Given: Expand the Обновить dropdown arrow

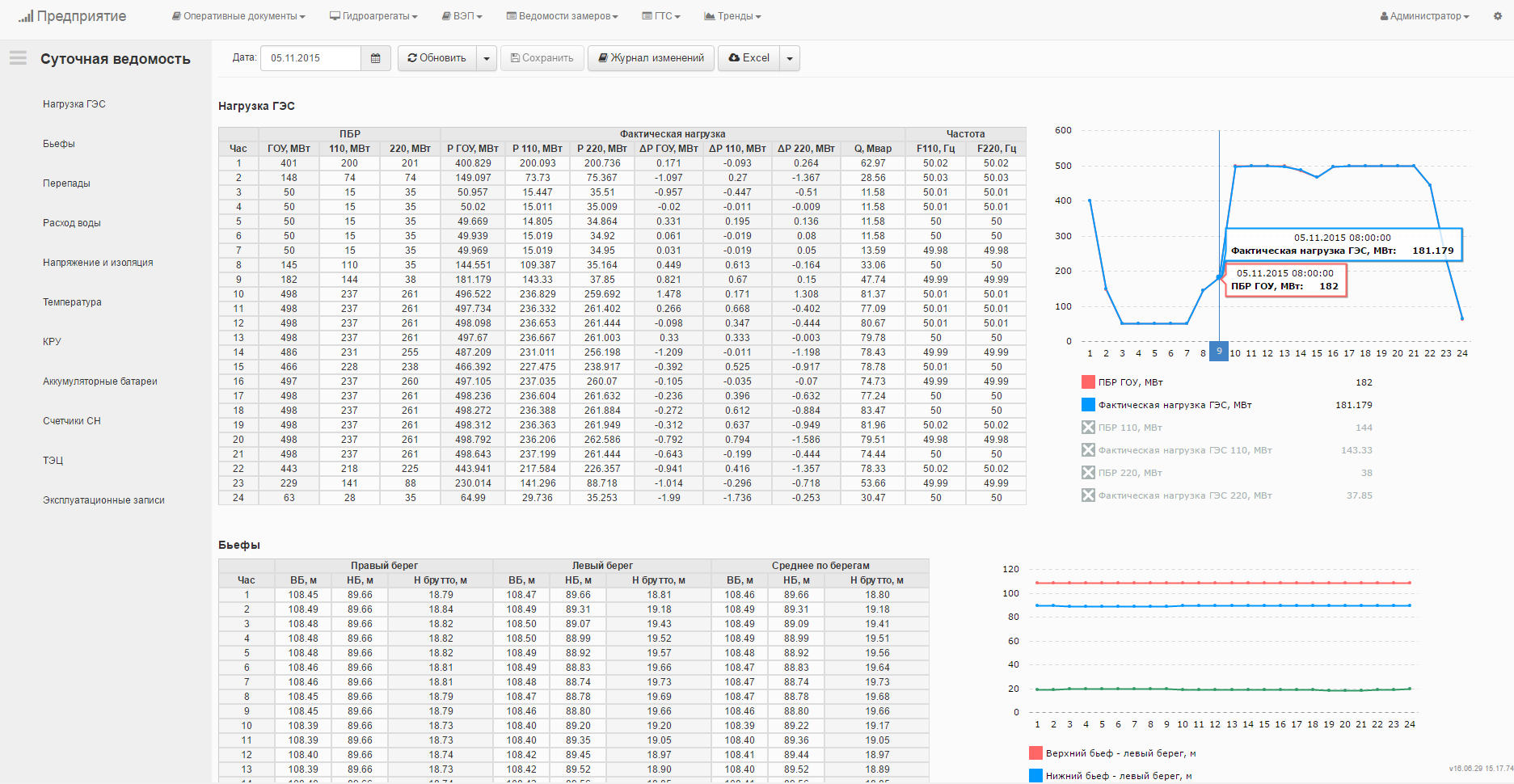Looking at the screenshot, I should (487, 58).
